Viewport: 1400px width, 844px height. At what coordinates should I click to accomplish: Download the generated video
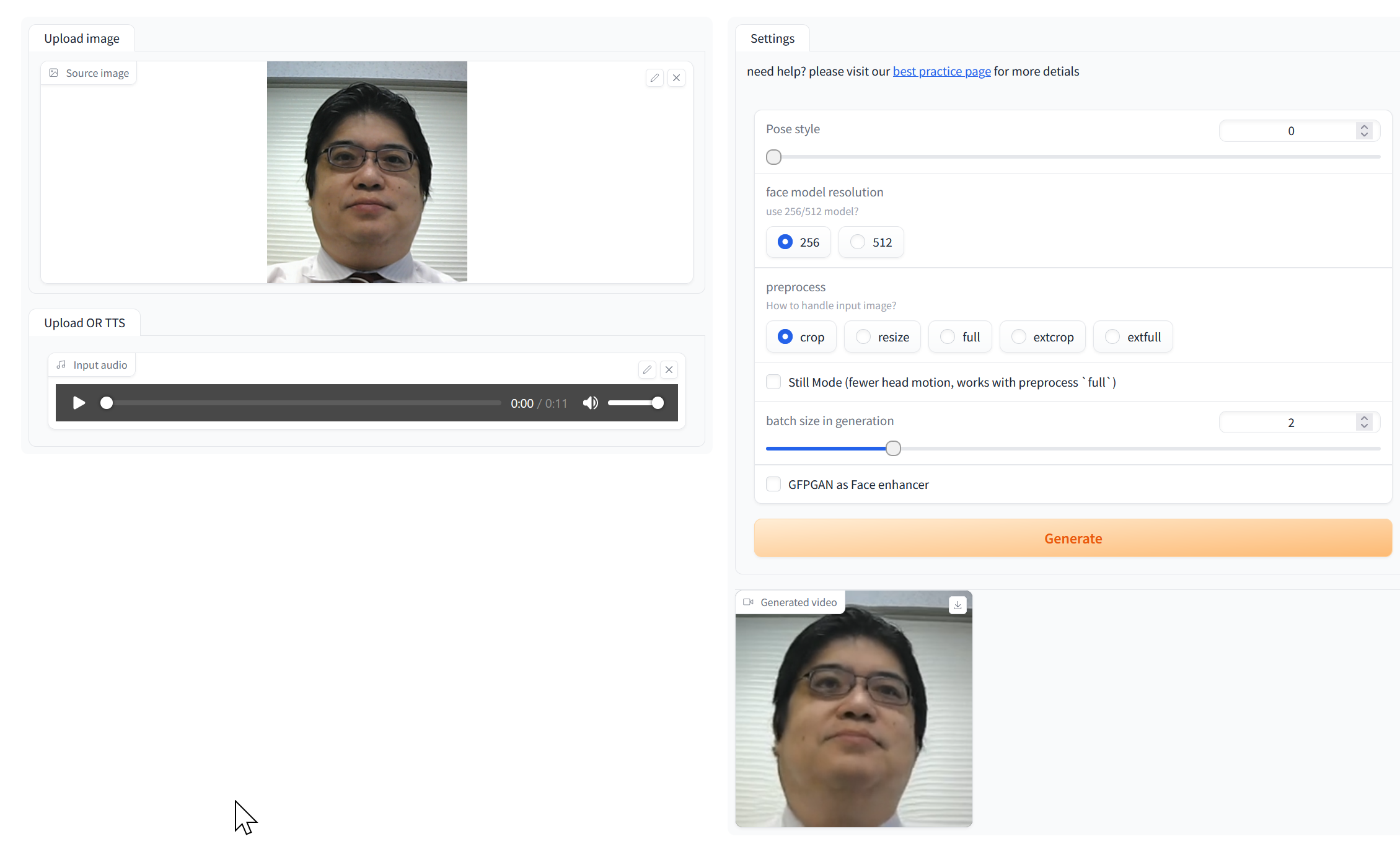(x=958, y=605)
